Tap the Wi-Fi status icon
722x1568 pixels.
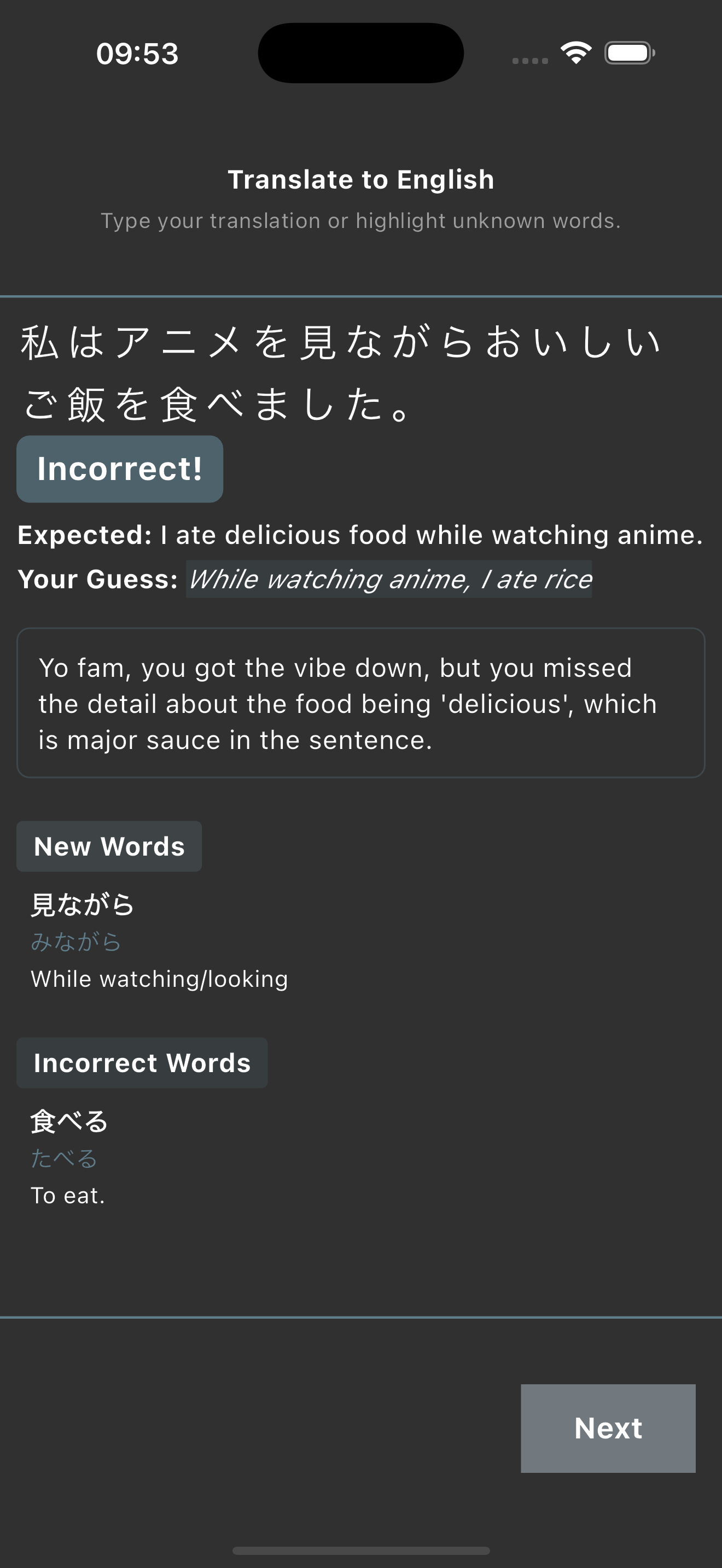[x=575, y=52]
